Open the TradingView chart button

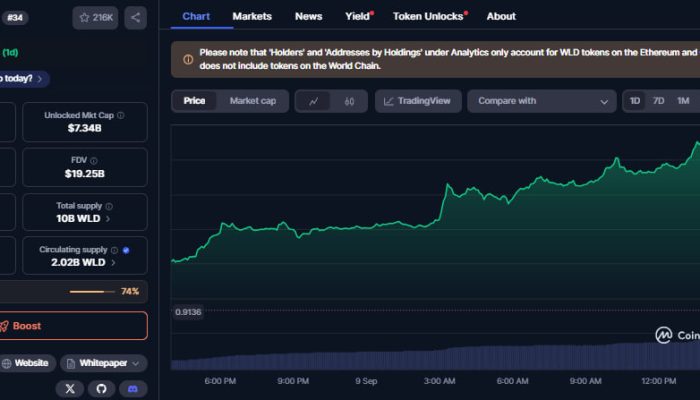[x=419, y=101]
